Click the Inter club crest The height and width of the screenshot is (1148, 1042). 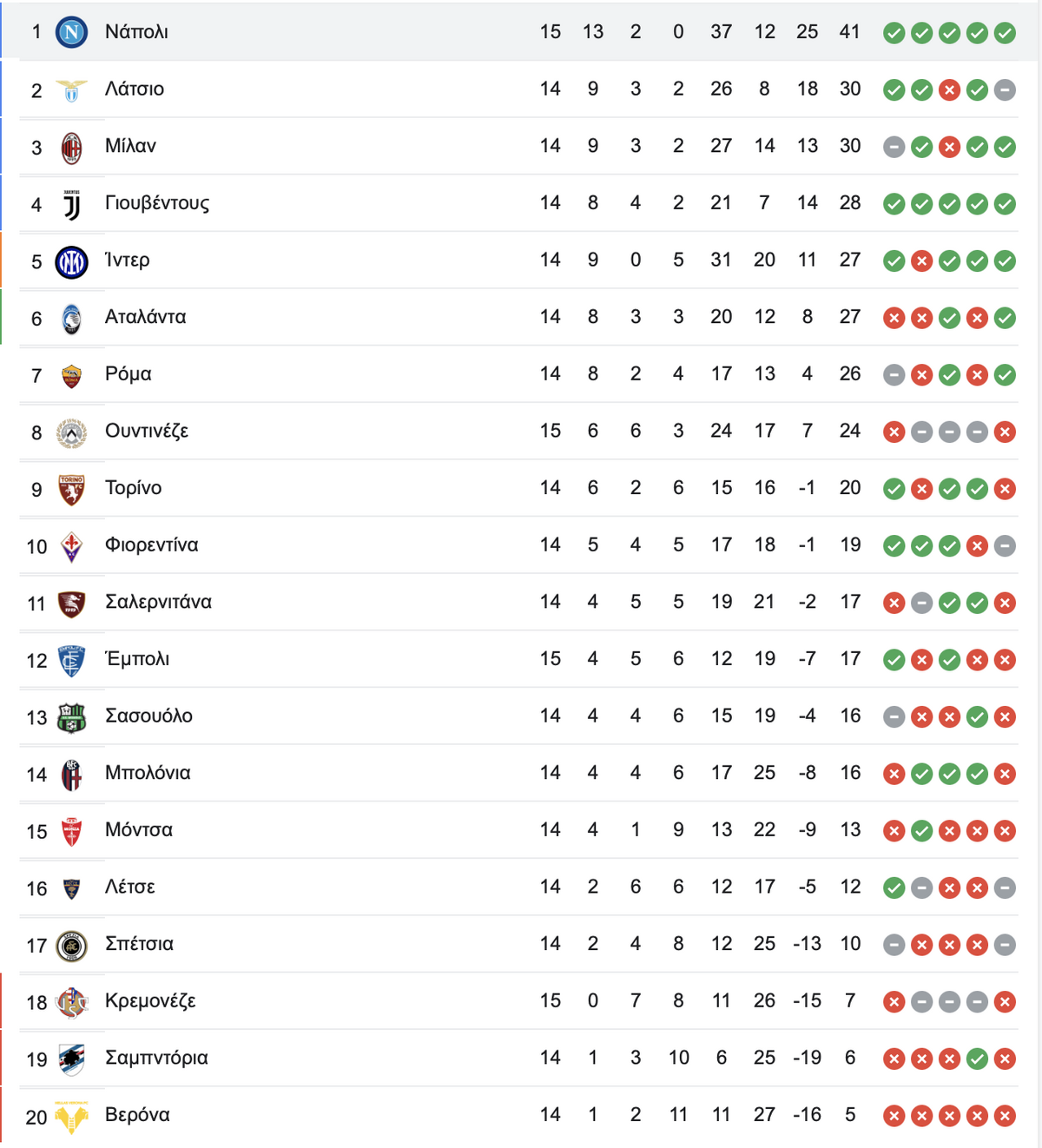(71, 261)
